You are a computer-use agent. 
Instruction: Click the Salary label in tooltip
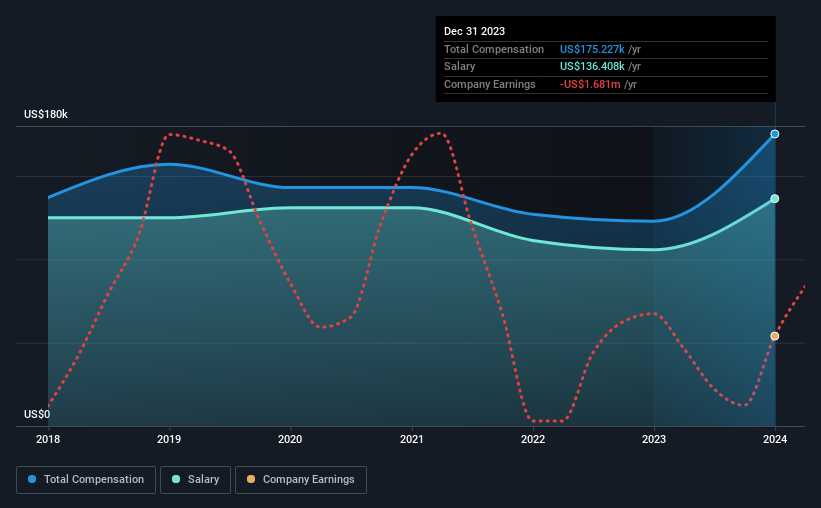[x=460, y=67]
